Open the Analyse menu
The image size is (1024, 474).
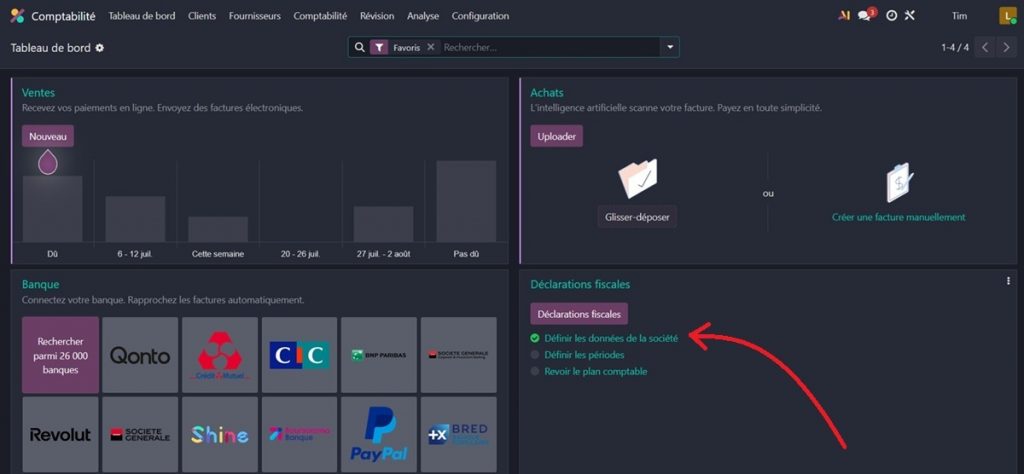point(423,16)
